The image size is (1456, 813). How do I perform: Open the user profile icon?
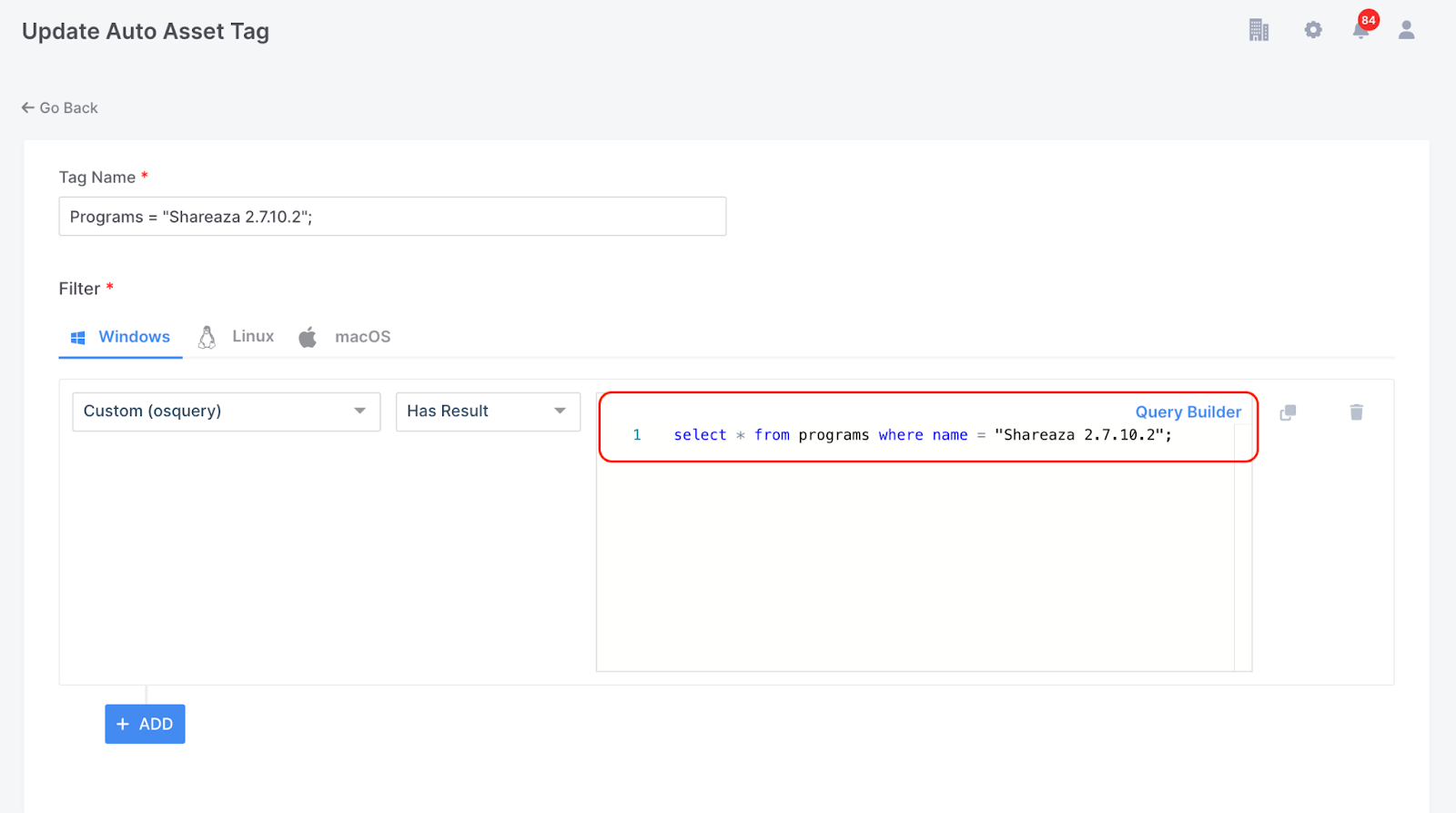click(x=1406, y=30)
